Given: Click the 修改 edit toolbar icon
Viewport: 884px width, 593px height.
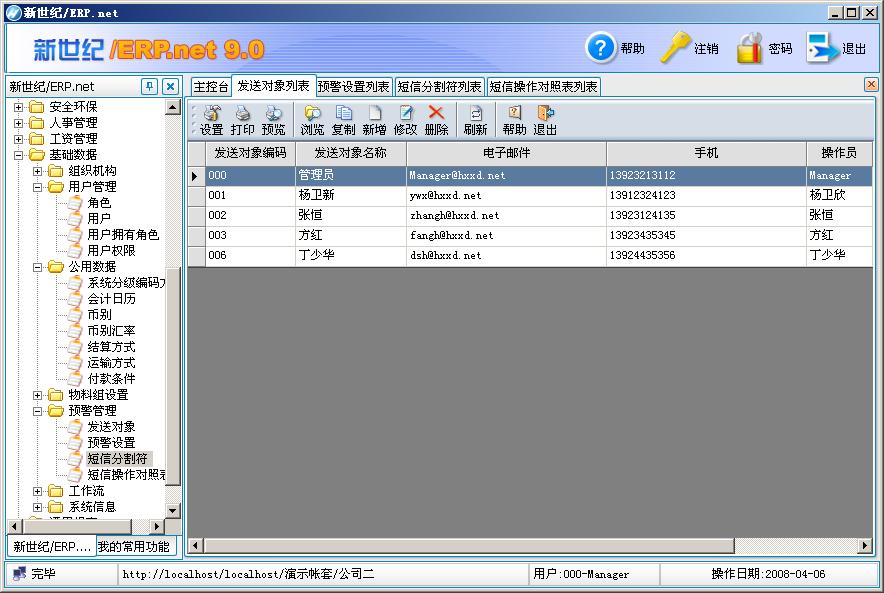Looking at the screenshot, I should tap(405, 121).
